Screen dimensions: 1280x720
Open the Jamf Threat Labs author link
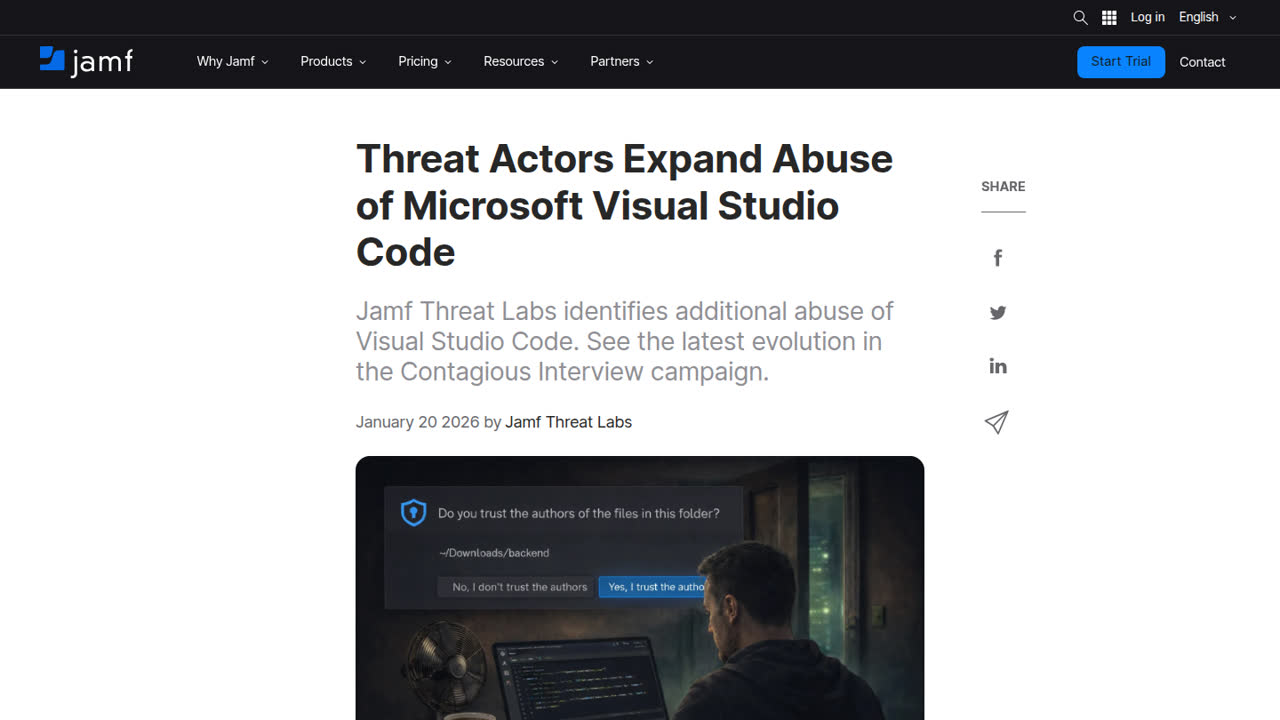pos(568,422)
